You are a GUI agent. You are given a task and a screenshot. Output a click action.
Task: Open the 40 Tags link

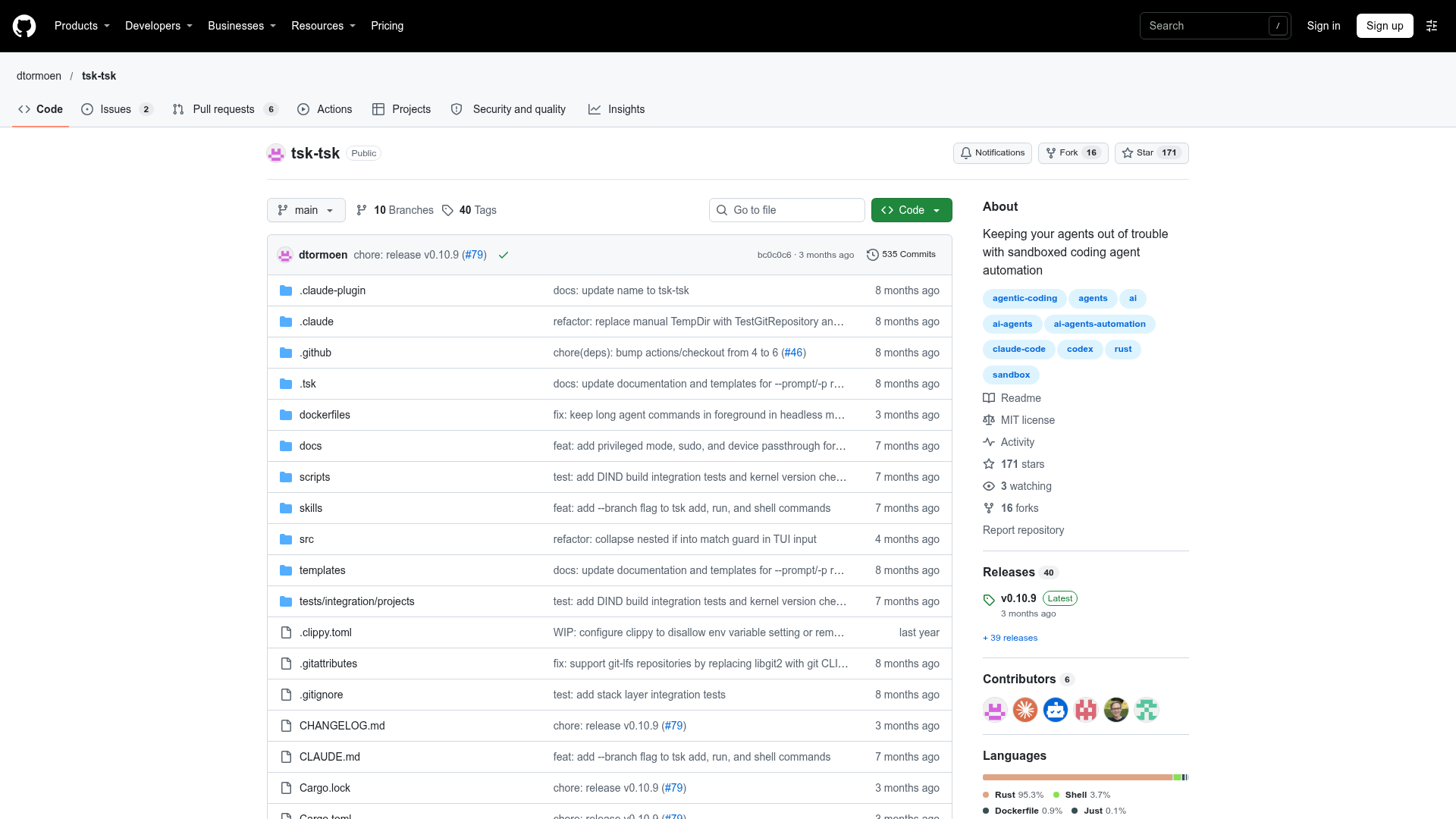(x=469, y=210)
